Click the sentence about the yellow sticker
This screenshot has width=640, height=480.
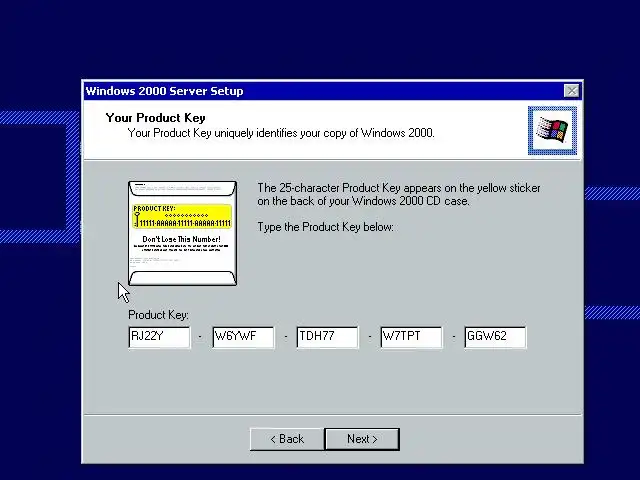399,194
